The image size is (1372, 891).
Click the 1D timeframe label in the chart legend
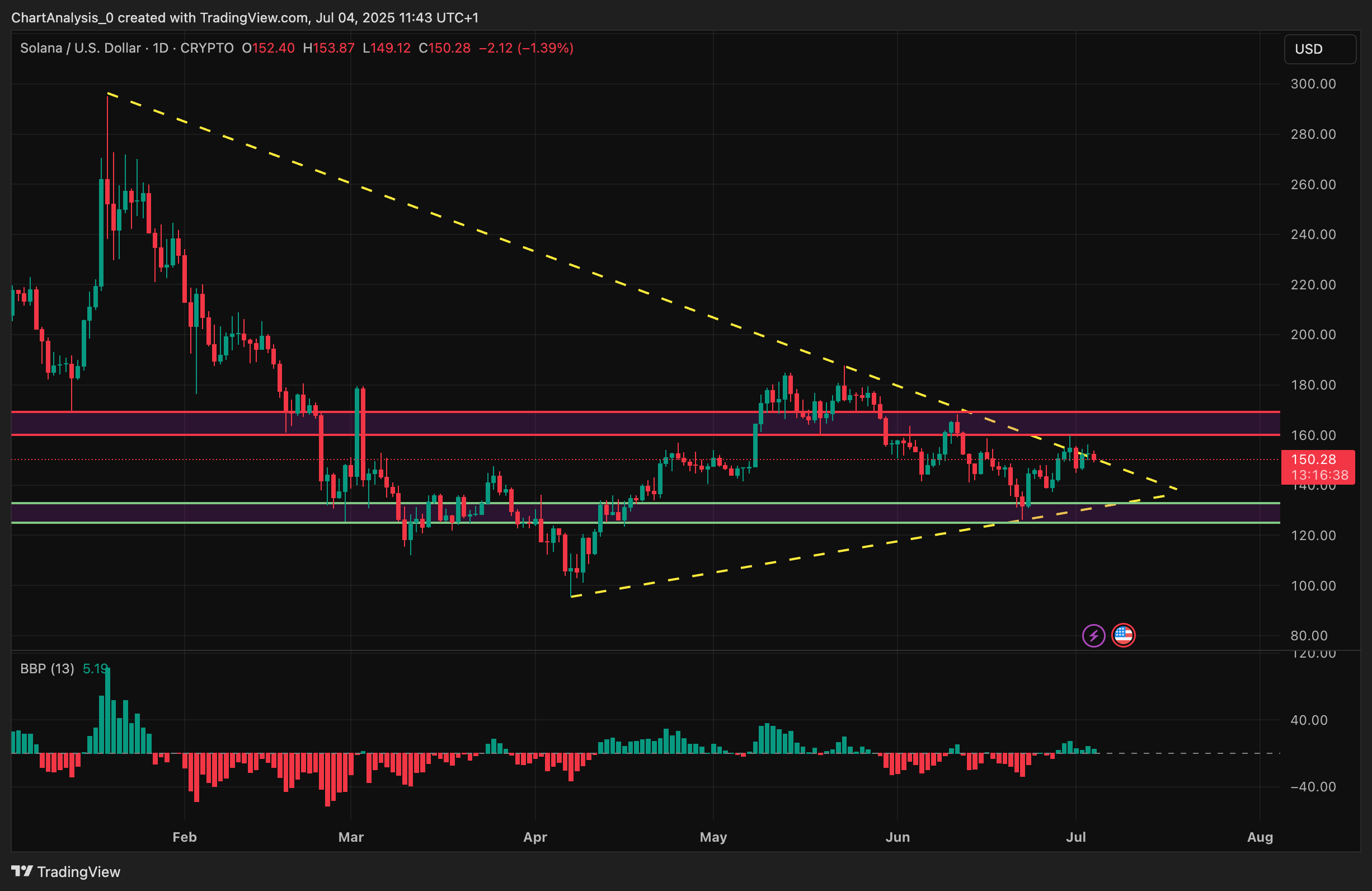pyautogui.click(x=160, y=48)
